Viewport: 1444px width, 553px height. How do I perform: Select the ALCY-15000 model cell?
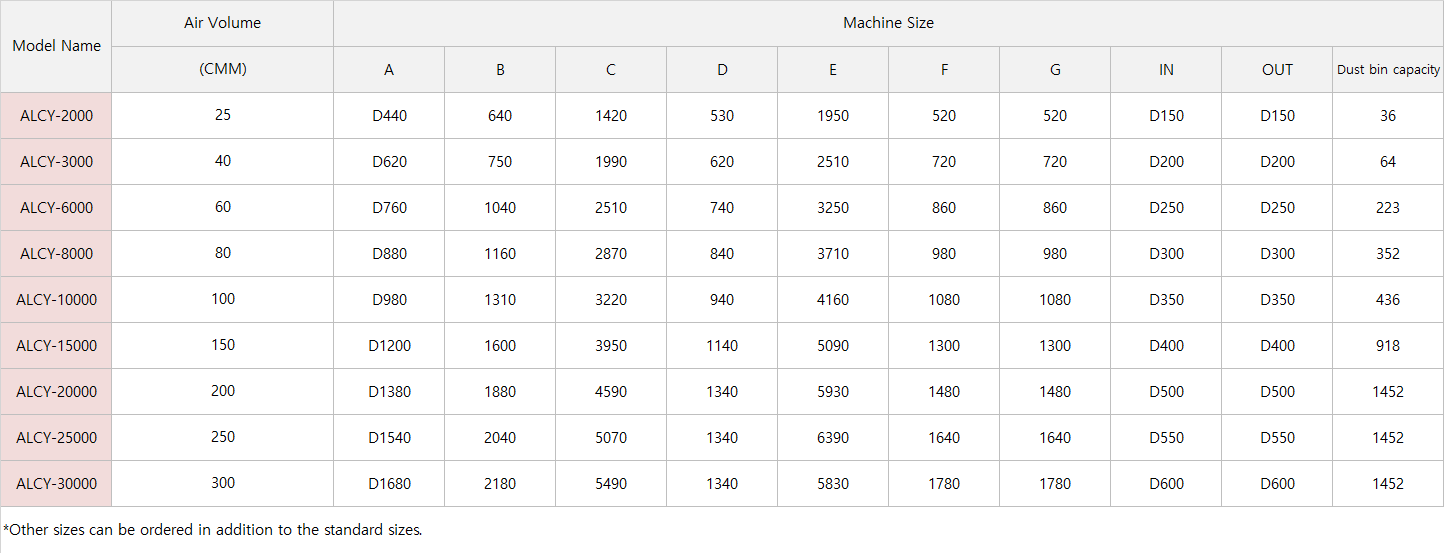(56, 346)
